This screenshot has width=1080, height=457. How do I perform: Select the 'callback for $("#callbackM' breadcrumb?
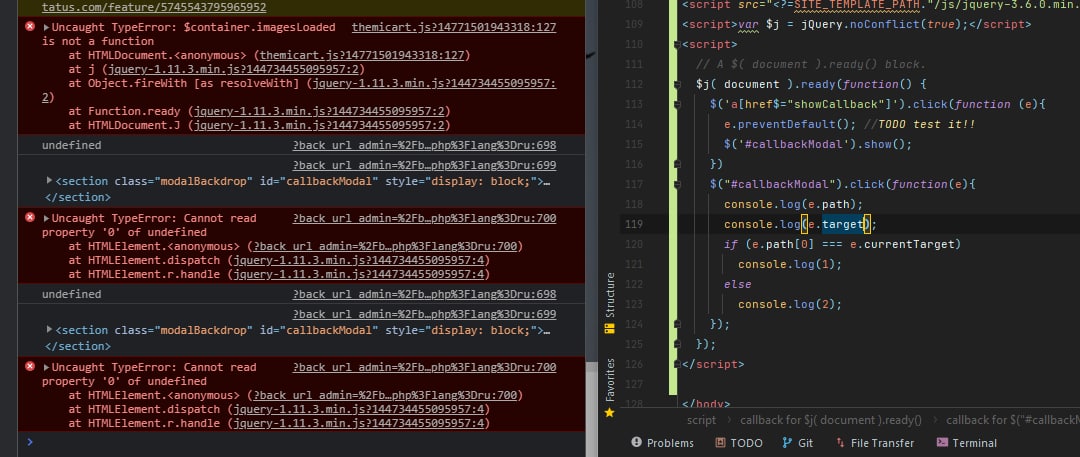(x=1012, y=420)
